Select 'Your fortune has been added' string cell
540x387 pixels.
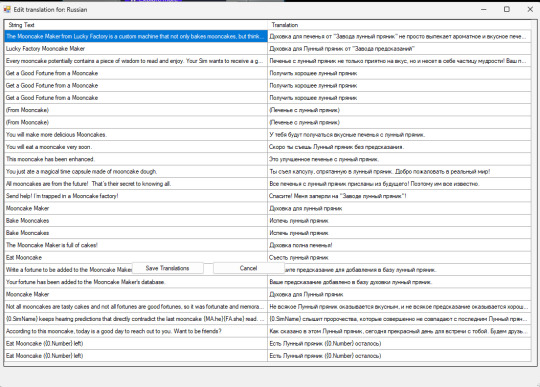point(136,282)
